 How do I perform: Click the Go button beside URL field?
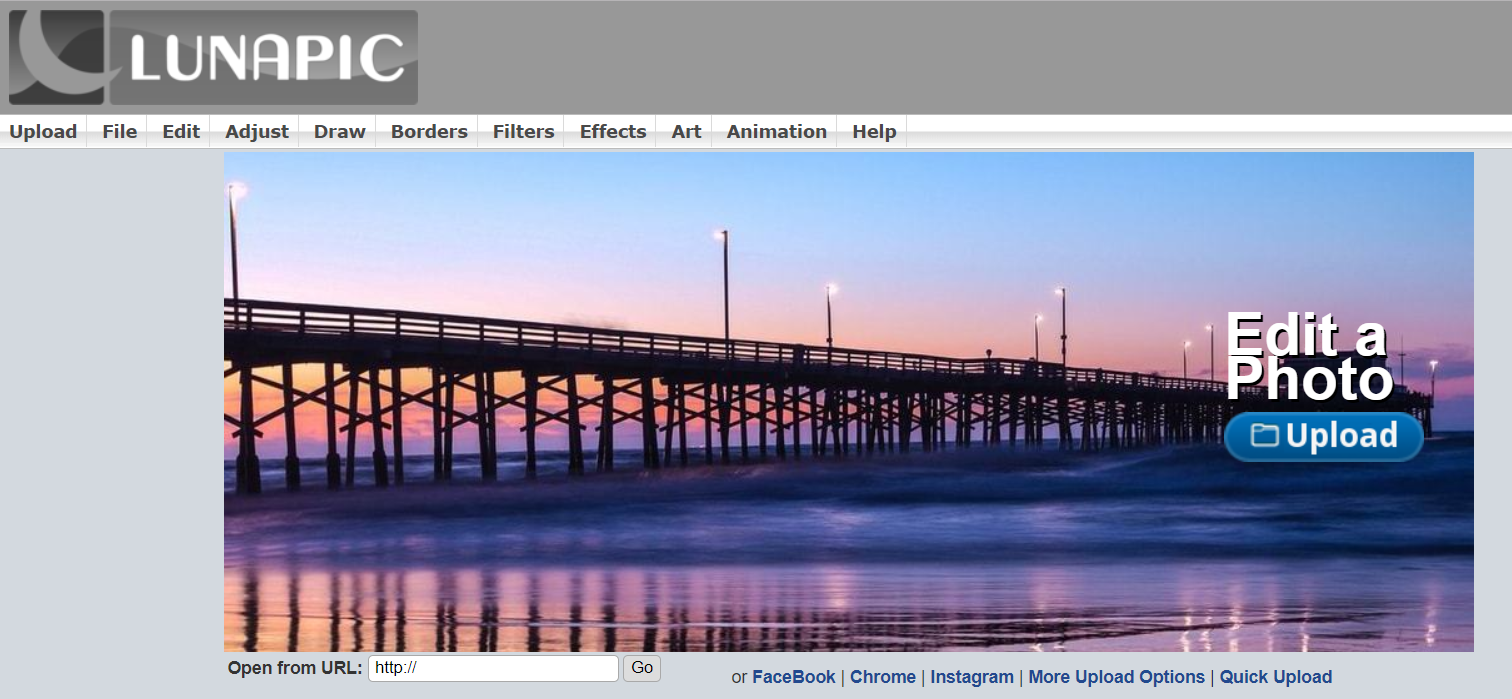(642, 668)
